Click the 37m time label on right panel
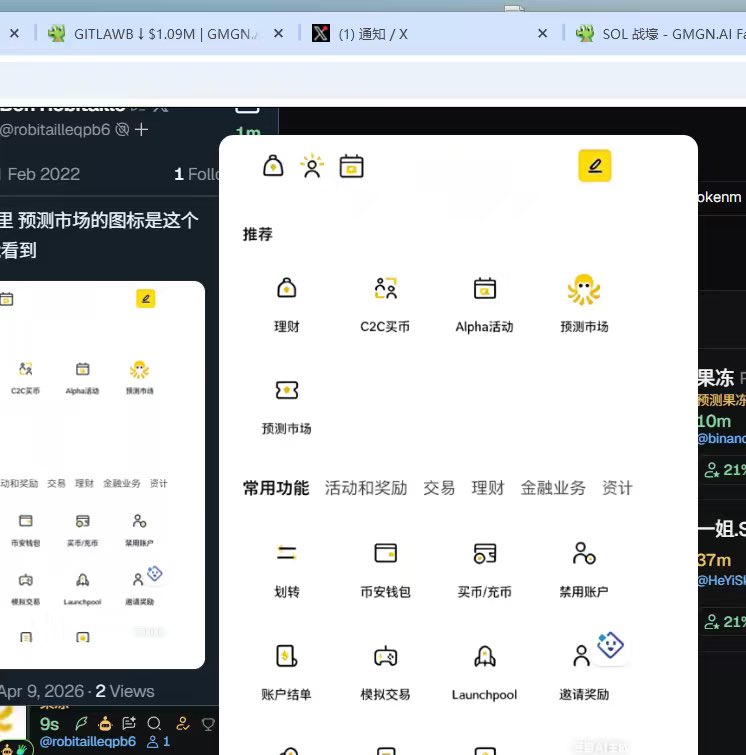This screenshot has height=755, width=746. point(714,560)
